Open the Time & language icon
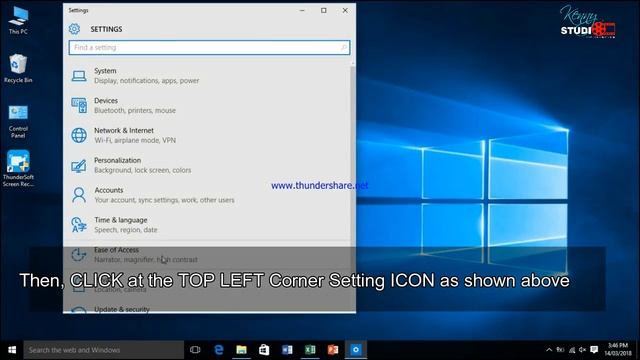640x360 pixels. tap(79, 225)
